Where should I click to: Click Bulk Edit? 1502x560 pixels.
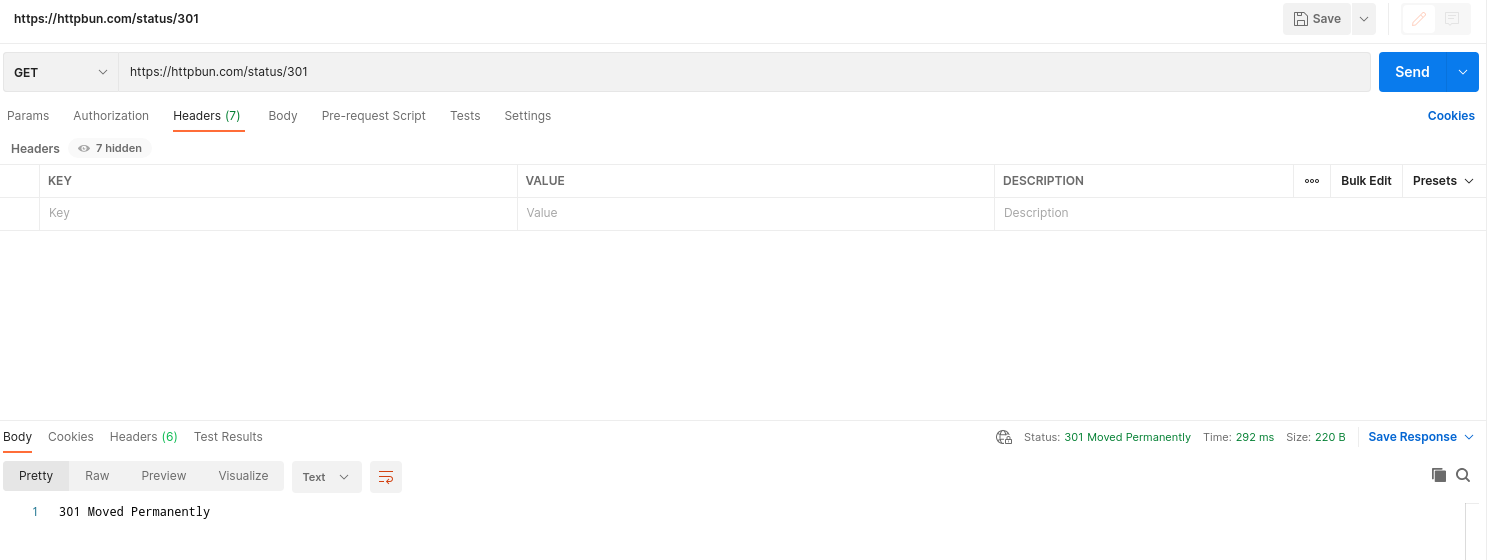coord(1366,181)
